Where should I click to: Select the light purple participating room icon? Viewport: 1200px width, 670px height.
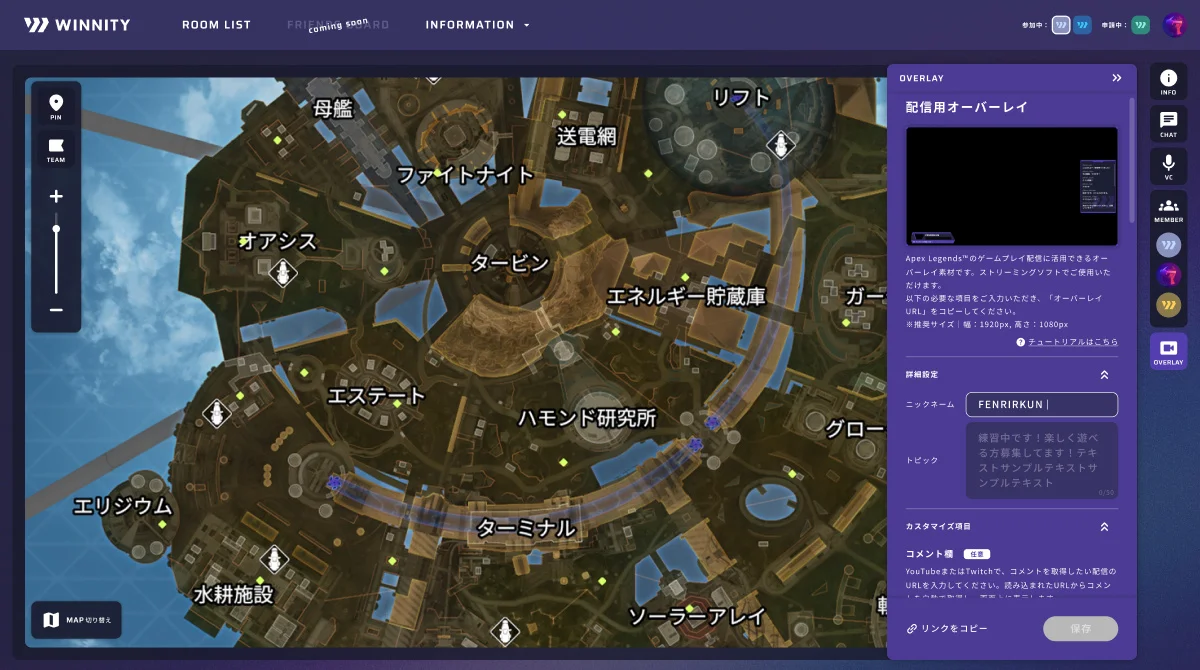[1061, 25]
